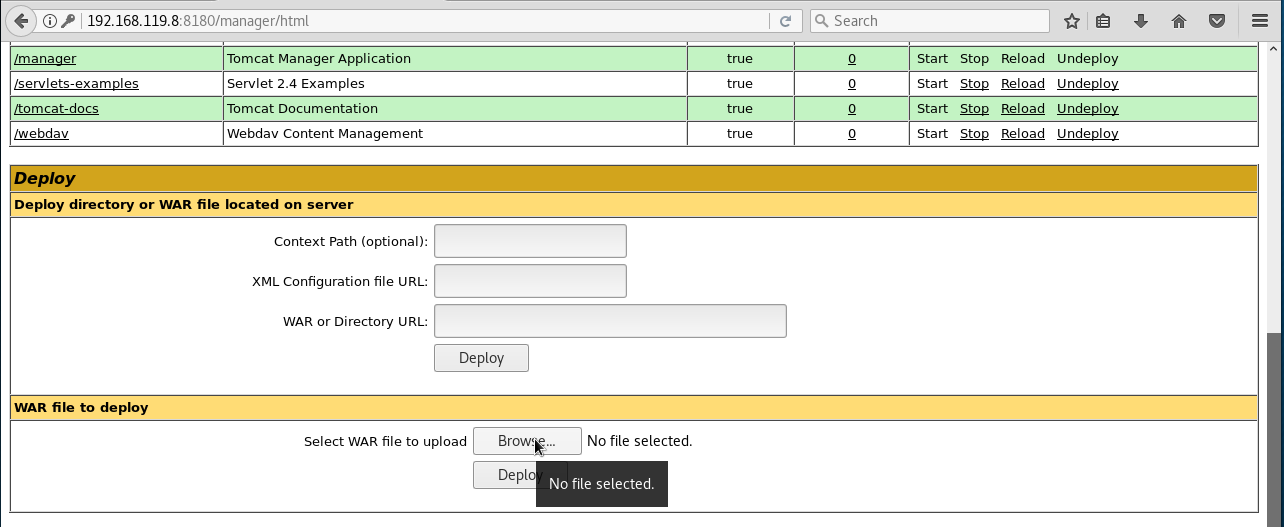1284x527 pixels.
Task: Click the saved password key icon
Action: [x=67, y=21]
